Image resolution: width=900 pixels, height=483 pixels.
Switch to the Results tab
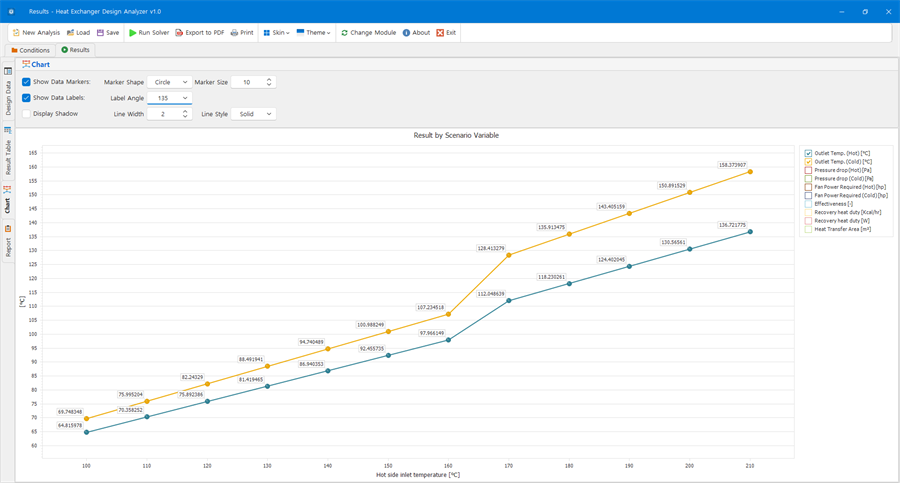75,50
